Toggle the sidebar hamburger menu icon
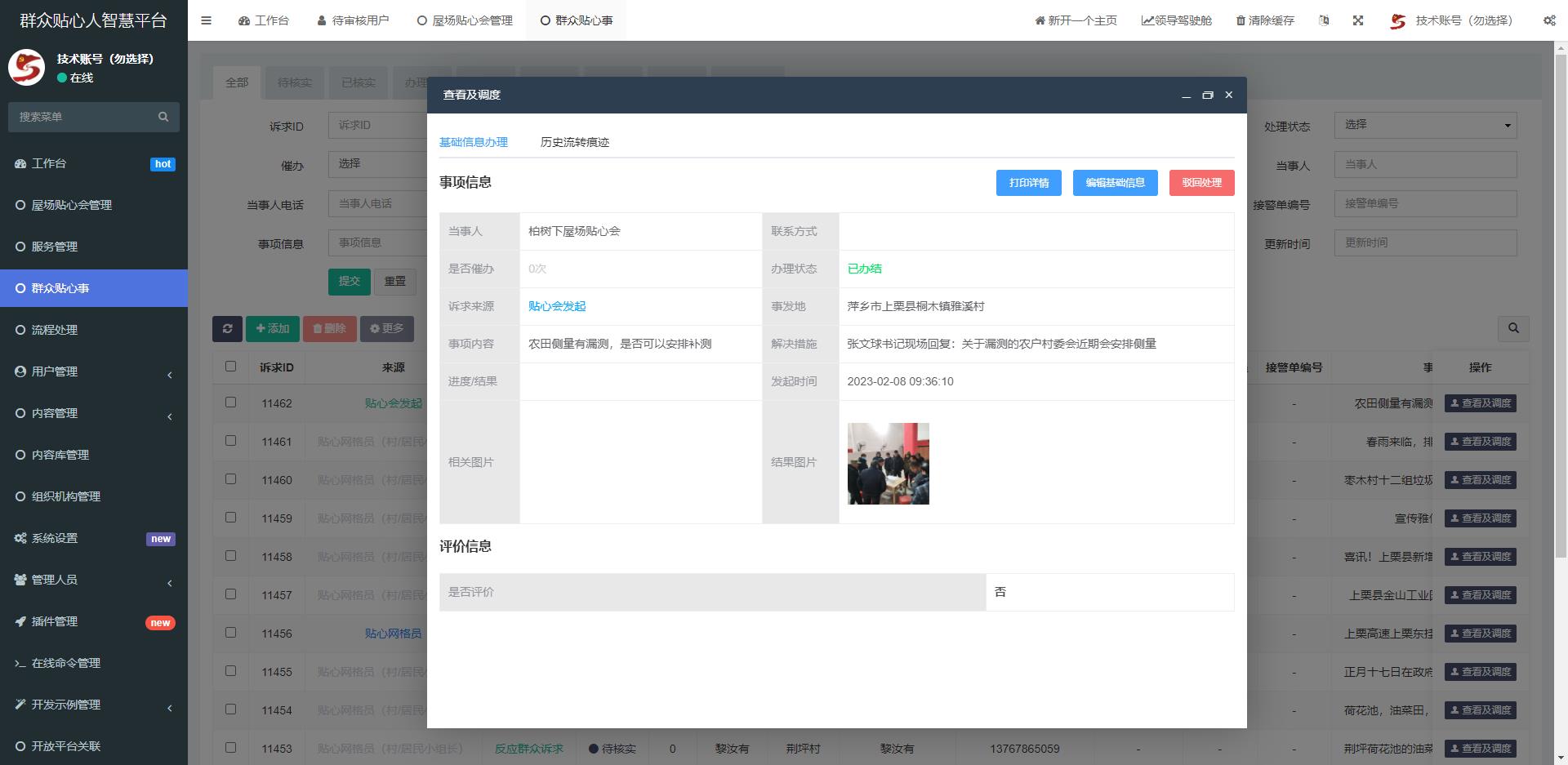The height and width of the screenshot is (765, 1568). point(207,20)
